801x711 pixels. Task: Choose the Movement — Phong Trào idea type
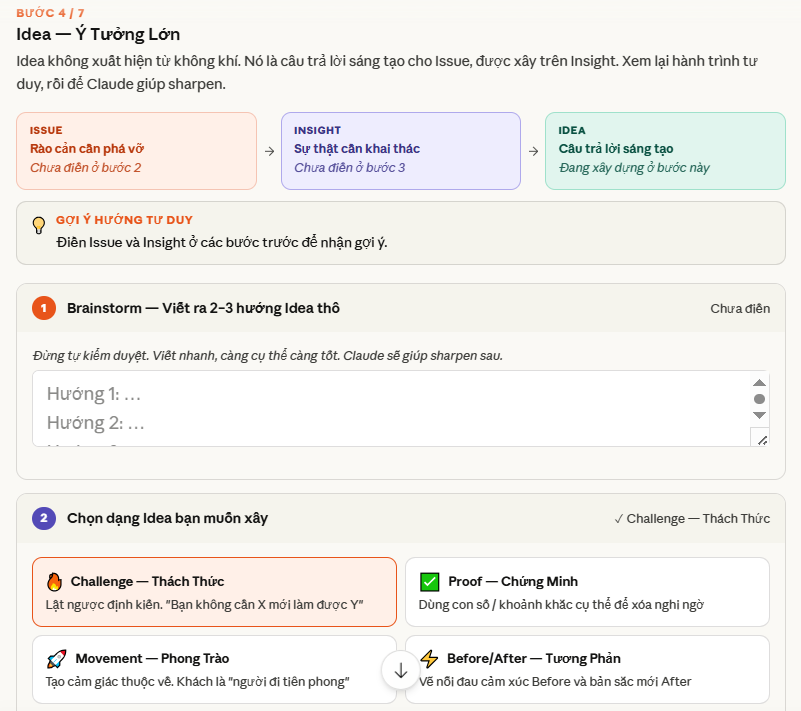point(215,669)
